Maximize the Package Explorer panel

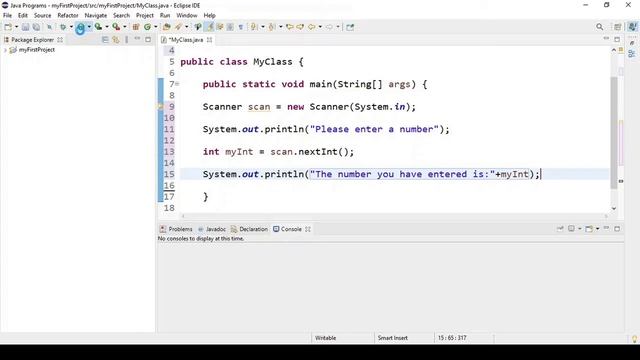[x=148, y=40]
